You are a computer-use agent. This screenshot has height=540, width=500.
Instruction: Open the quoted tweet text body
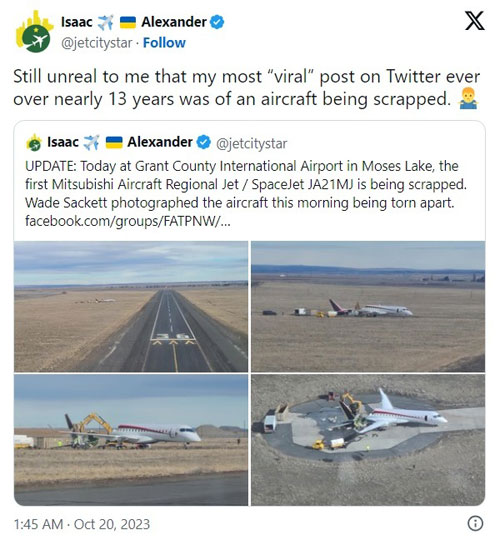246,194
